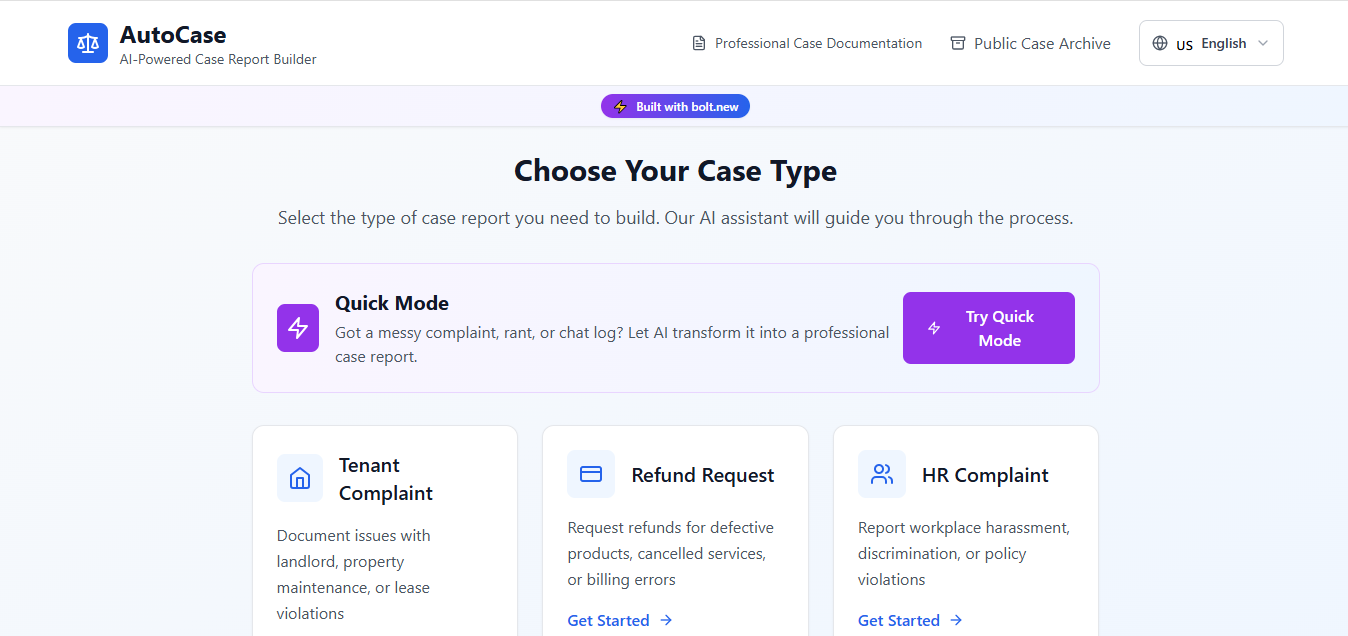Click the bolt icon on Built with bolt.new badge
Screen dimensions: 1348x636
coord(620,106)
